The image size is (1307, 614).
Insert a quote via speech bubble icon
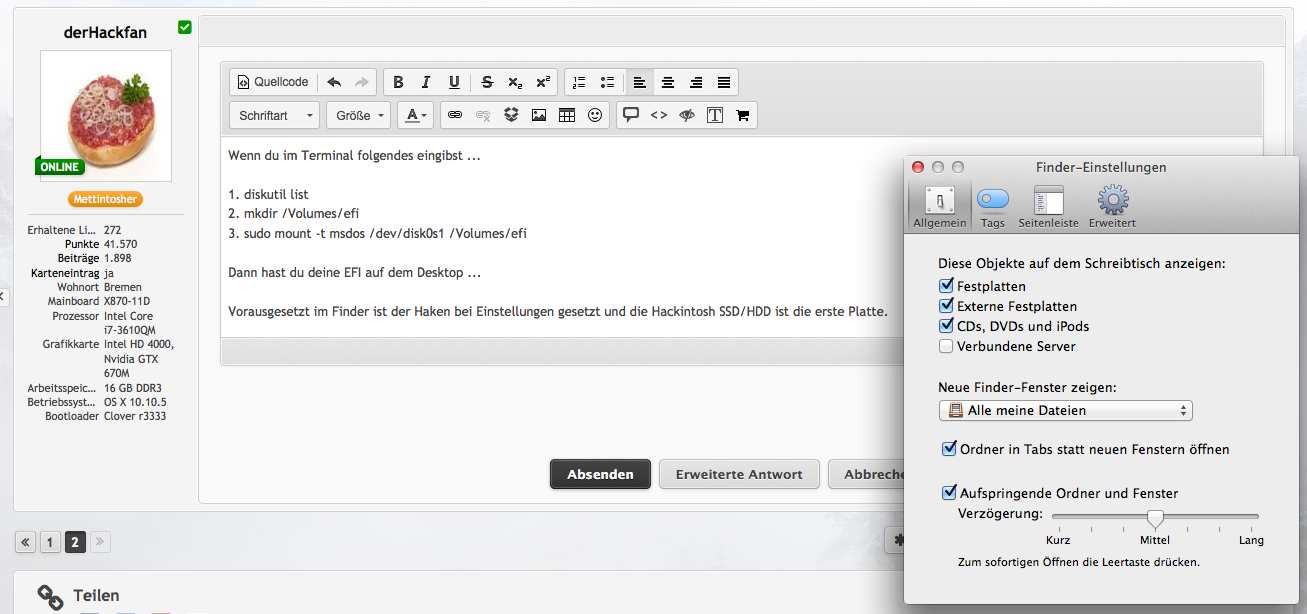631,115
